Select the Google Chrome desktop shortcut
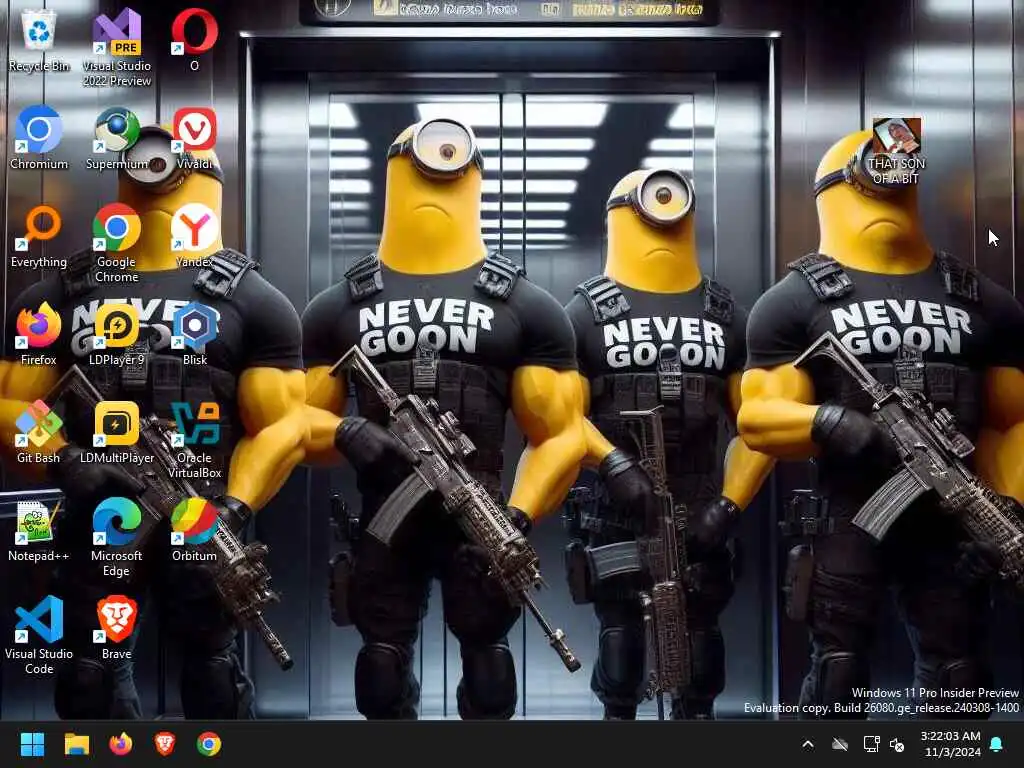Image resolution: width=1024 pixels, height=768 pixels. [116, 244]
